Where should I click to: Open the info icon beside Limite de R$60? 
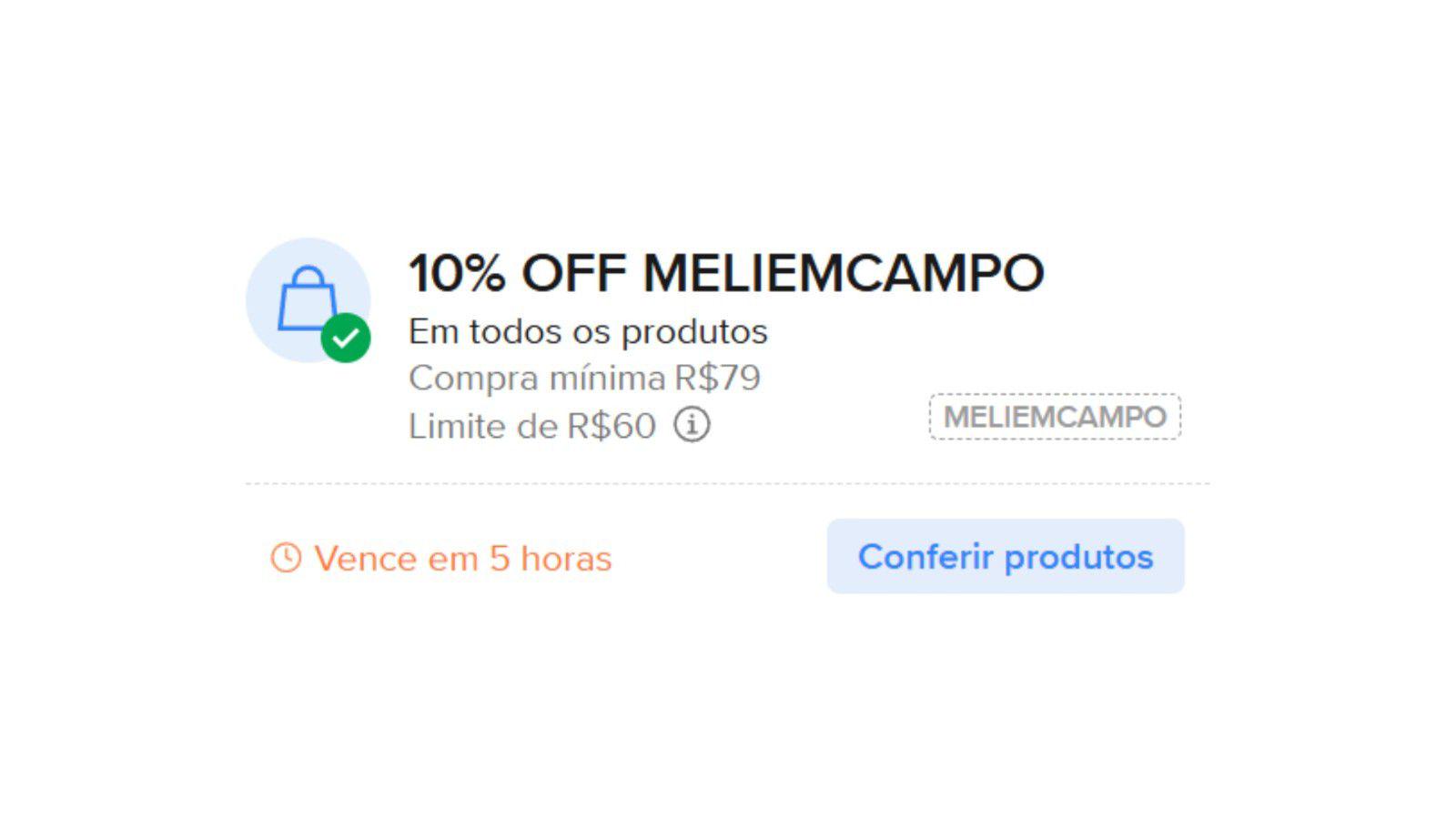pyautogui.click(x=692, y=425)
